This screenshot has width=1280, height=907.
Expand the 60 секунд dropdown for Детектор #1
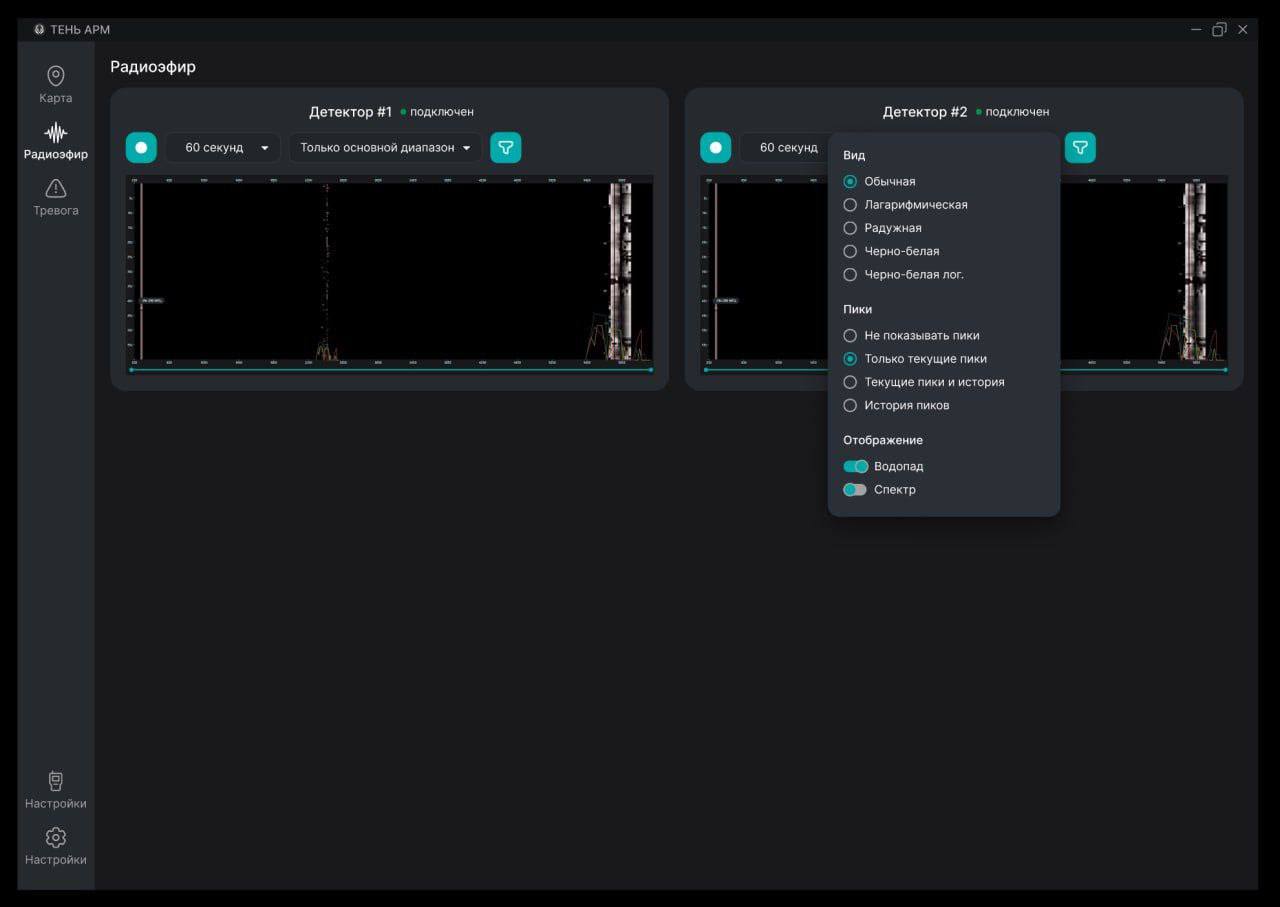tap(223, 148)
